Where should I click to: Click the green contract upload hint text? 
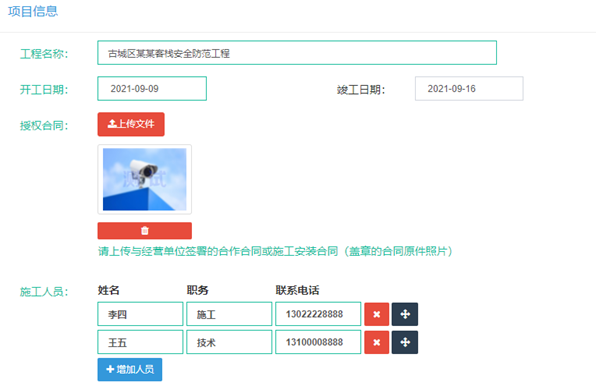276,251
